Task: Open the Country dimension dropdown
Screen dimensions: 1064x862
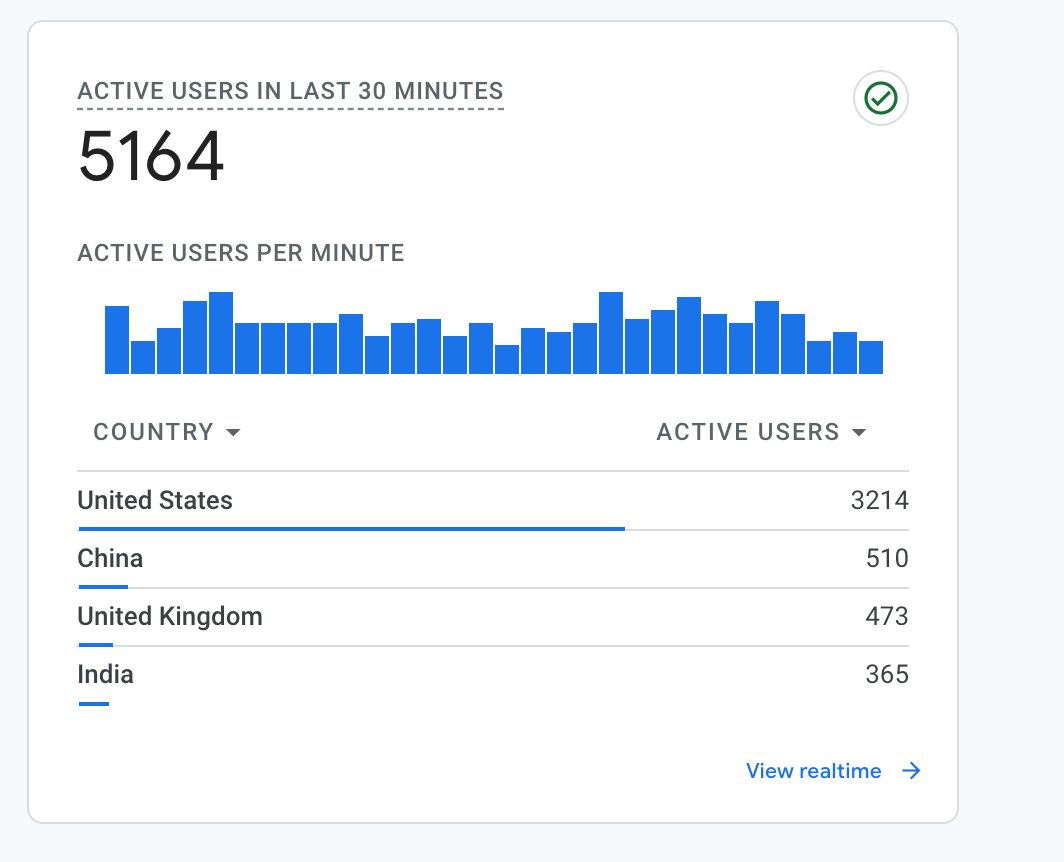Action: [x=167, y=432]
